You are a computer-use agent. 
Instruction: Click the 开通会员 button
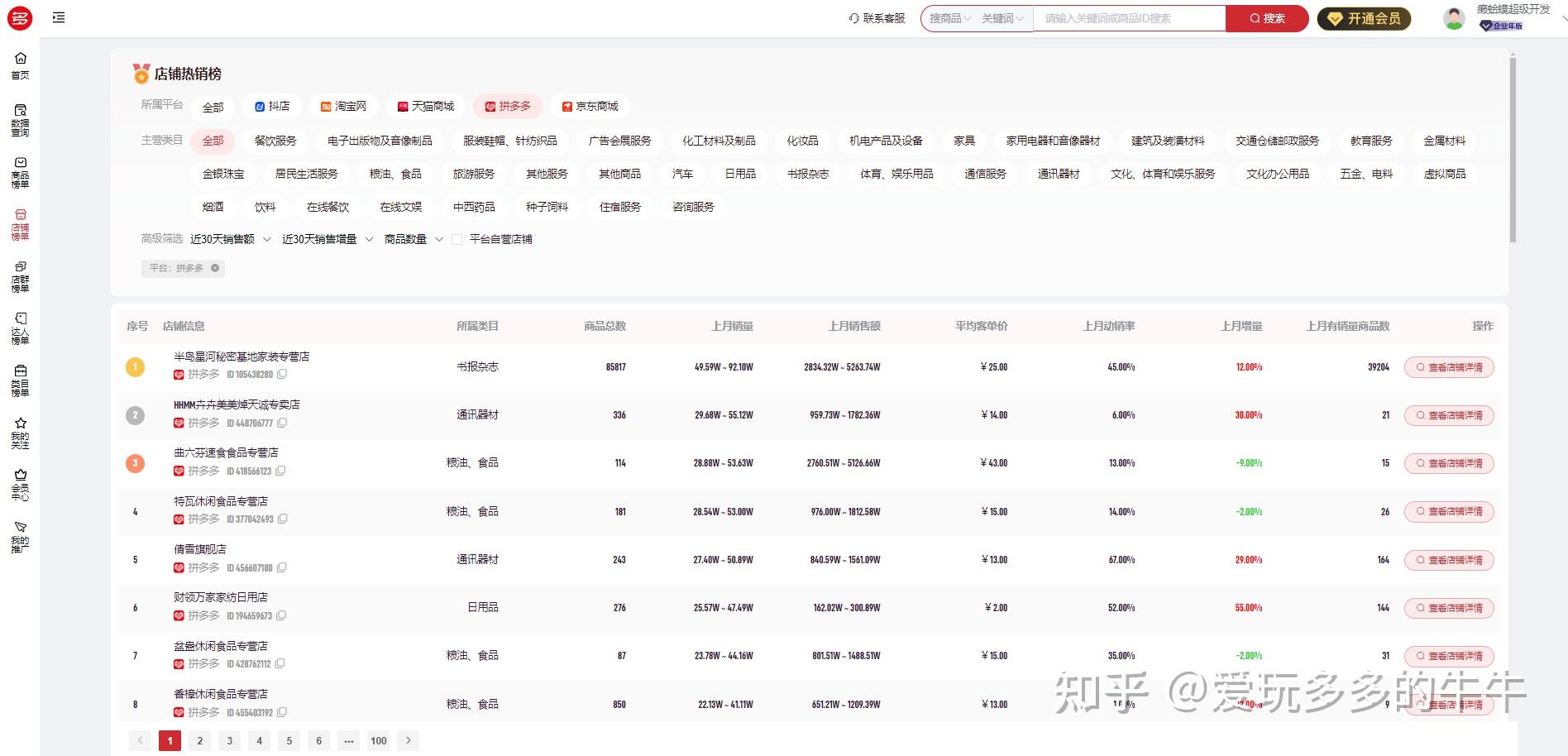click(x=1364, y=17)
